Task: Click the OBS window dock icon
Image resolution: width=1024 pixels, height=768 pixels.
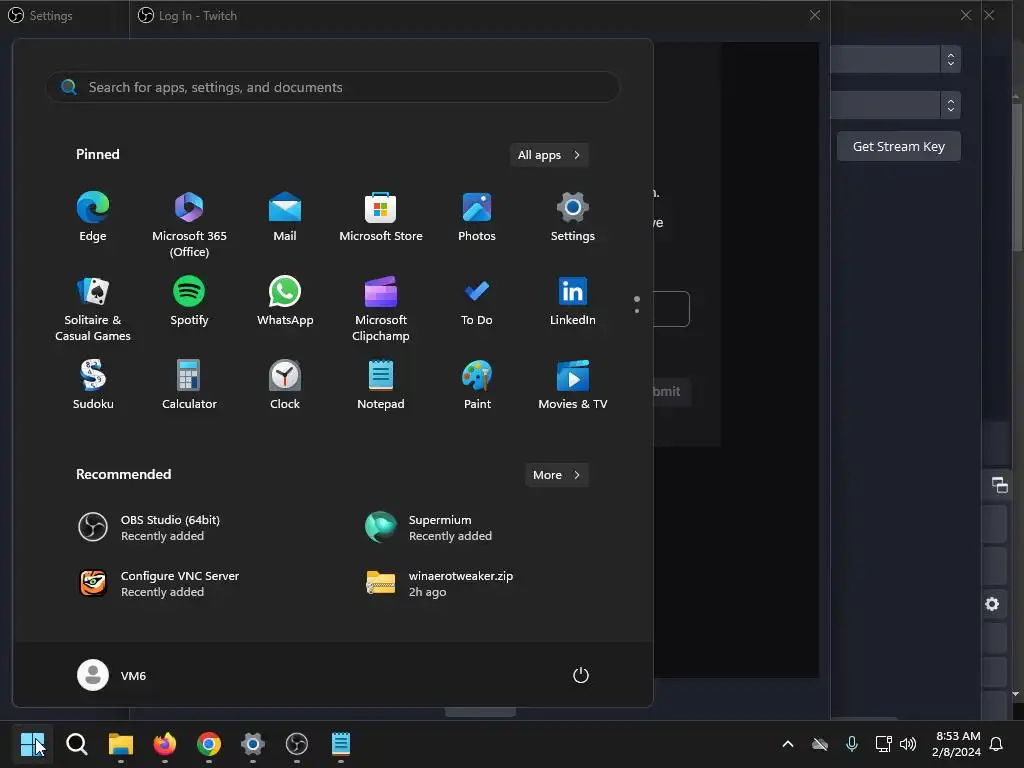Action: 999,485
